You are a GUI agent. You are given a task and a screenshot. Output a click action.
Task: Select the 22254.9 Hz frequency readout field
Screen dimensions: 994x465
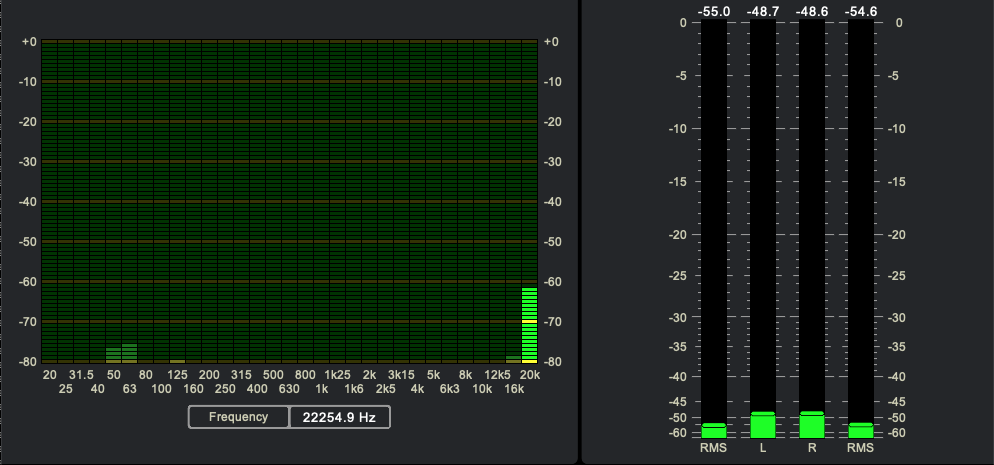[339, 417]
